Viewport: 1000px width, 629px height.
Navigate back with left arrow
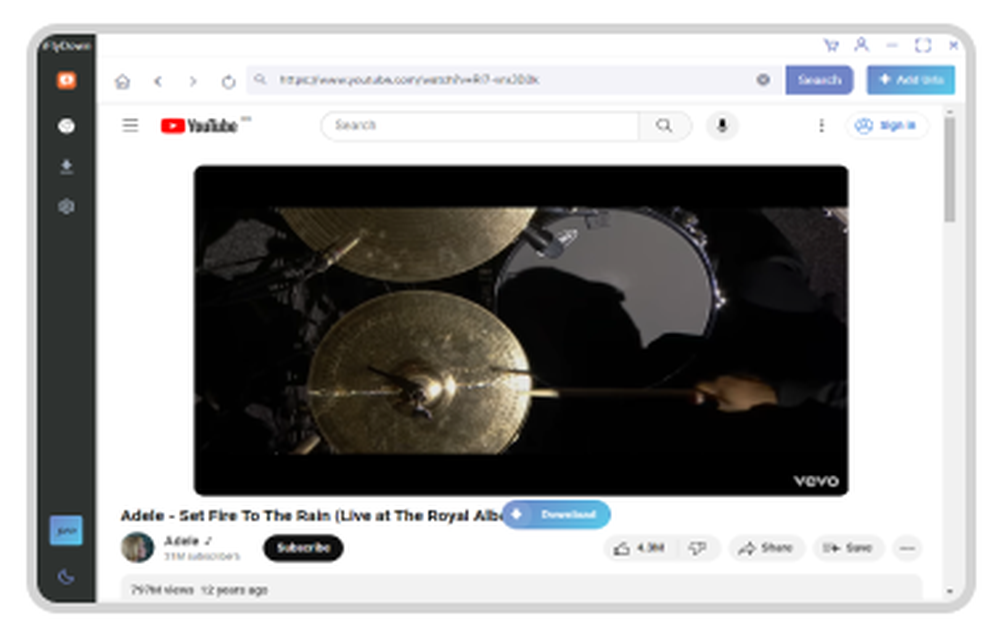point(158,81)
